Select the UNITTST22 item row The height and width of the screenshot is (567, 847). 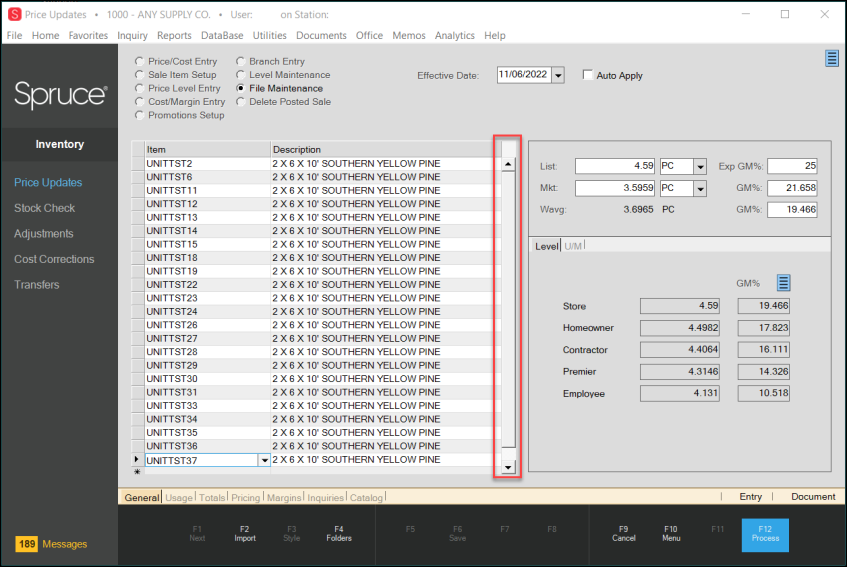[319, 285]
